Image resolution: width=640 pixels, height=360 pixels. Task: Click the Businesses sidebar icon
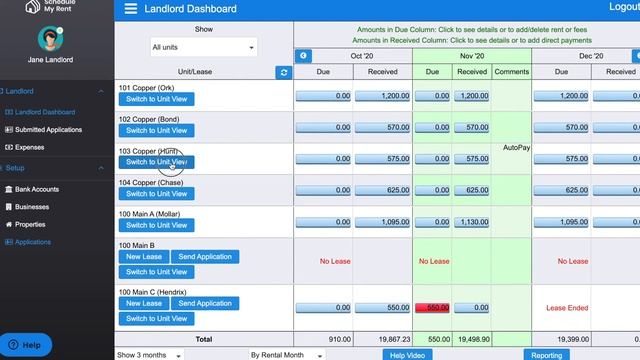click(x=9, y=207)
